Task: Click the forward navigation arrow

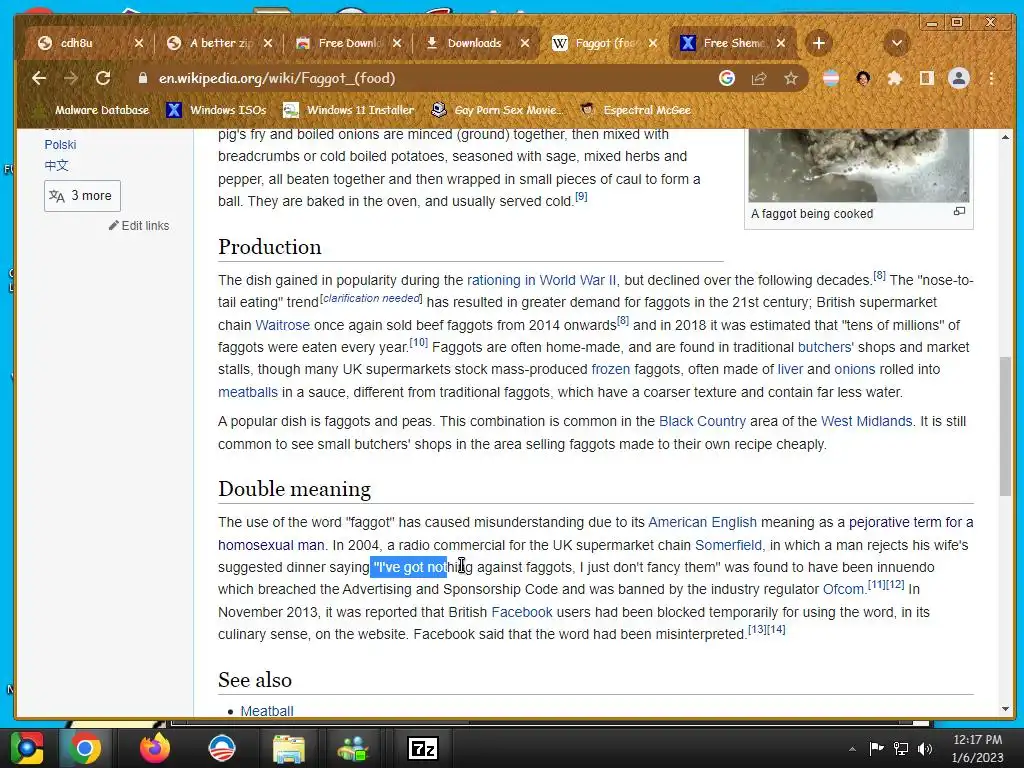Action: [x=71, y=78]
